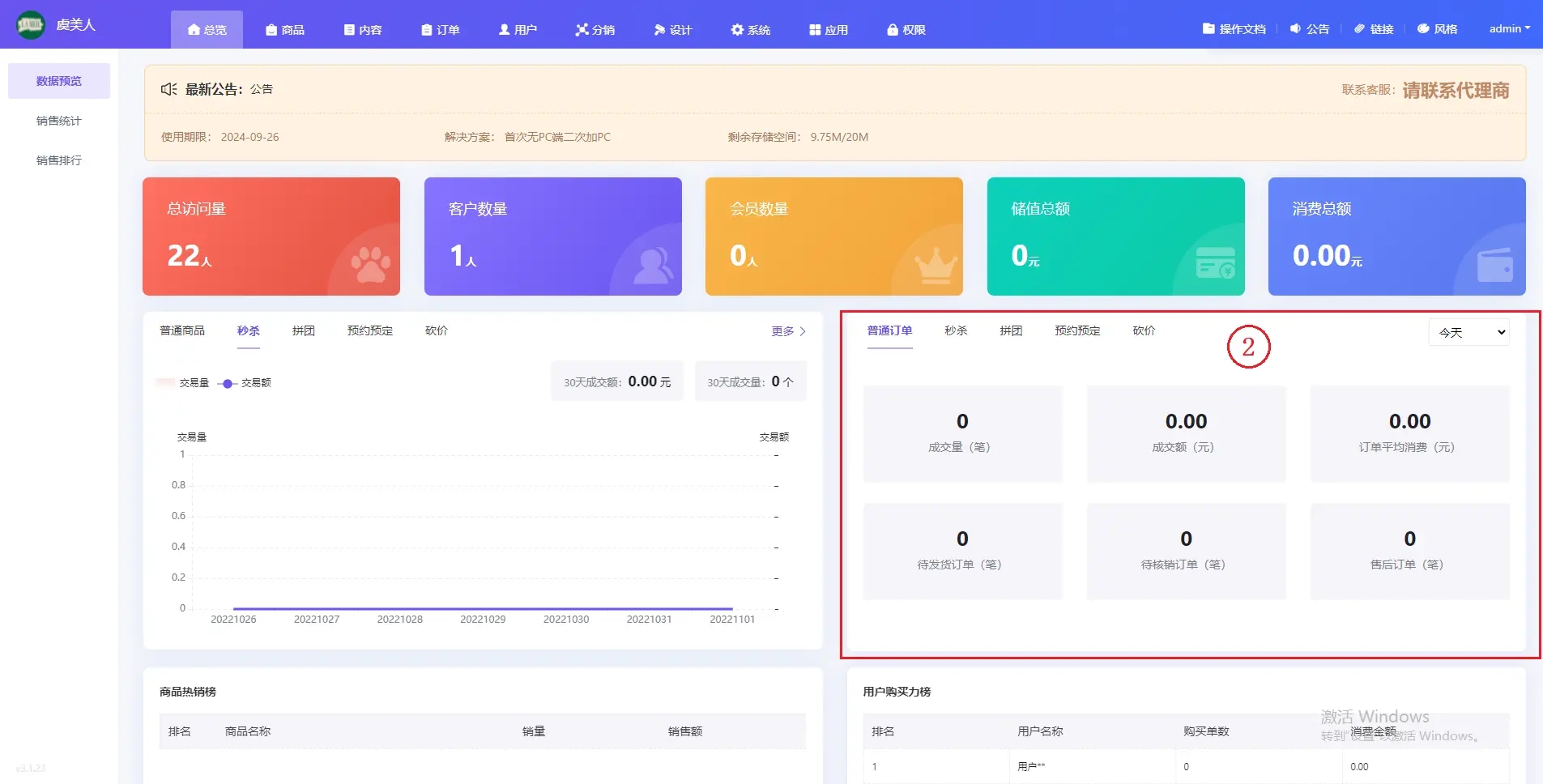Open the 风格 style picker

(1437, 29)
